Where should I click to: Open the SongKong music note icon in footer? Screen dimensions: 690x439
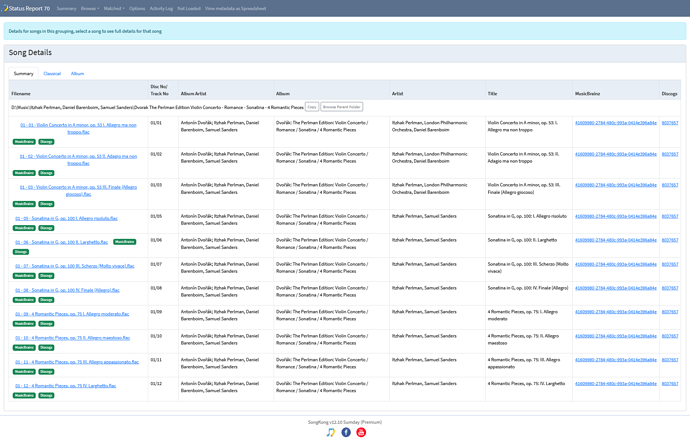(330, 432)
